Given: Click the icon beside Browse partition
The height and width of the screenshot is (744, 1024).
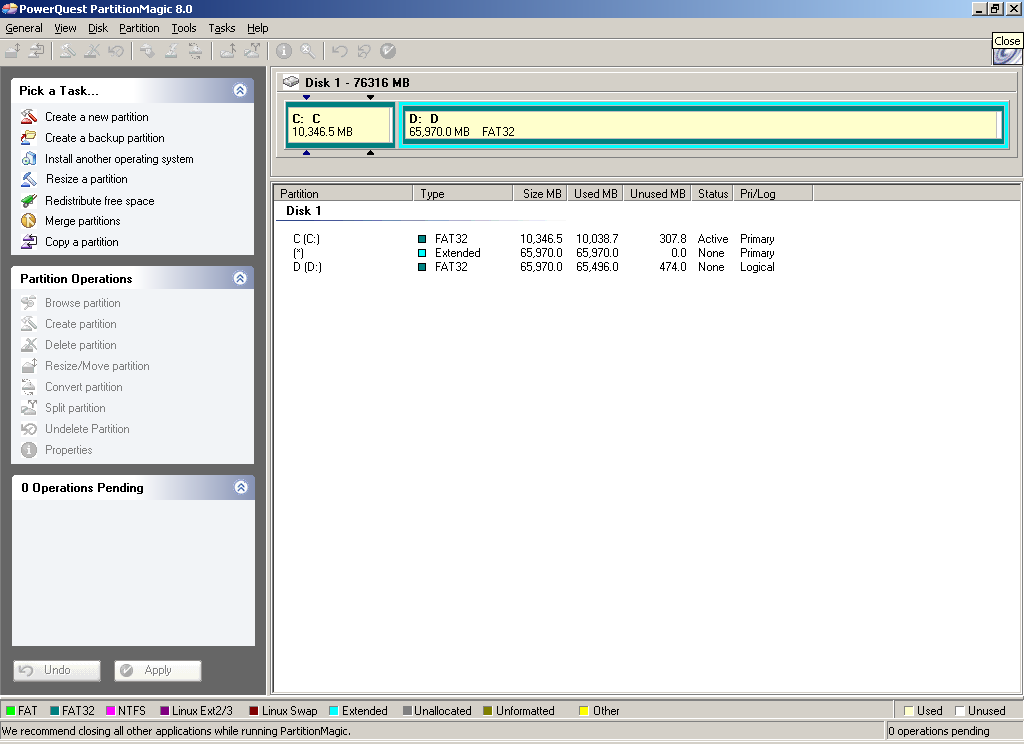Looking at the screenshot, I should click(29, 303).
